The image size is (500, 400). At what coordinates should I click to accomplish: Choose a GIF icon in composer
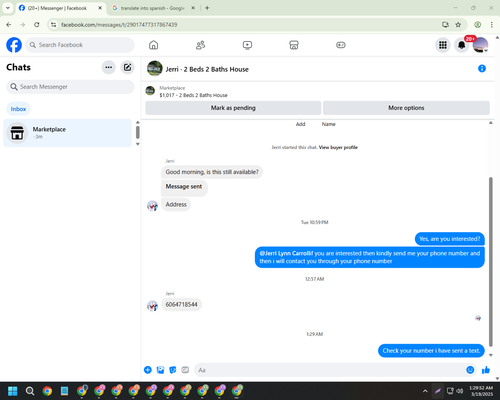point(185,370)
